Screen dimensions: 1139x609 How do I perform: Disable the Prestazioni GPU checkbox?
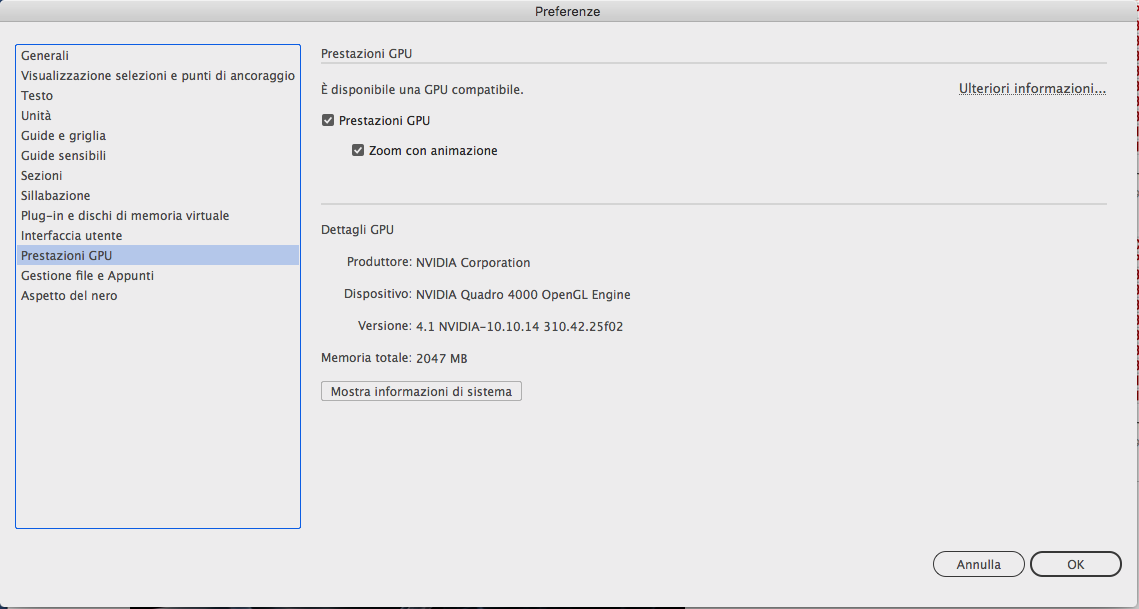[328, 121]
